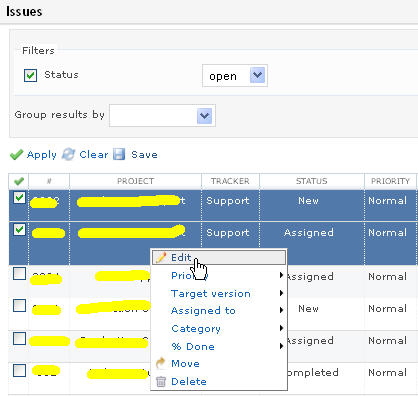Uncheck the New Support issue row checkbox

click(x=19, y=198)
